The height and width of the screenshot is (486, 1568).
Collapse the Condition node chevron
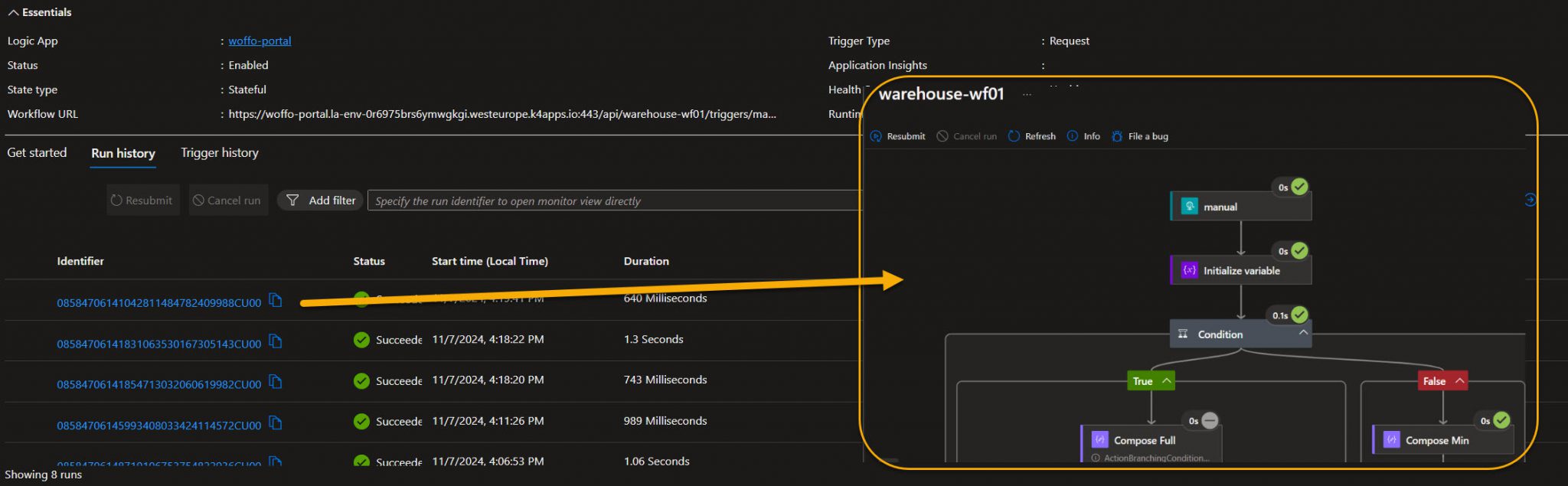pos(1303,333)
